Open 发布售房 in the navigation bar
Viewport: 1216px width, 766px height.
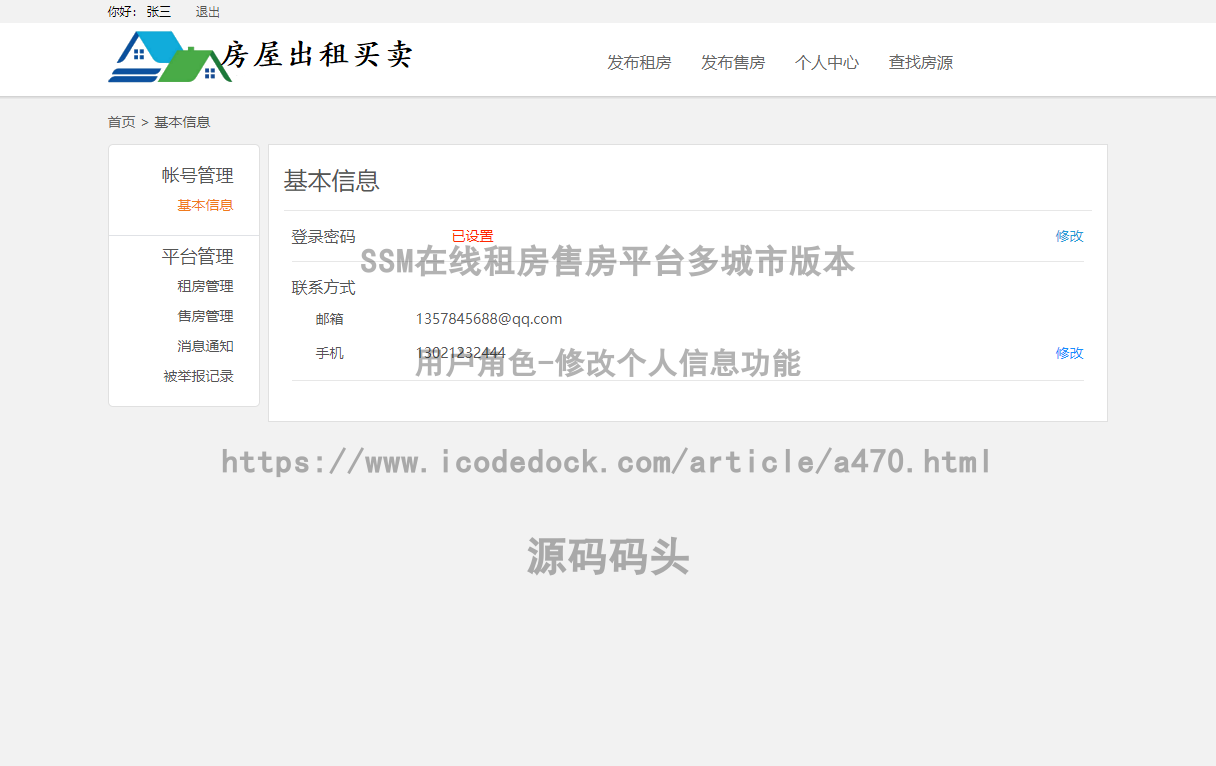tap(733, 62)
